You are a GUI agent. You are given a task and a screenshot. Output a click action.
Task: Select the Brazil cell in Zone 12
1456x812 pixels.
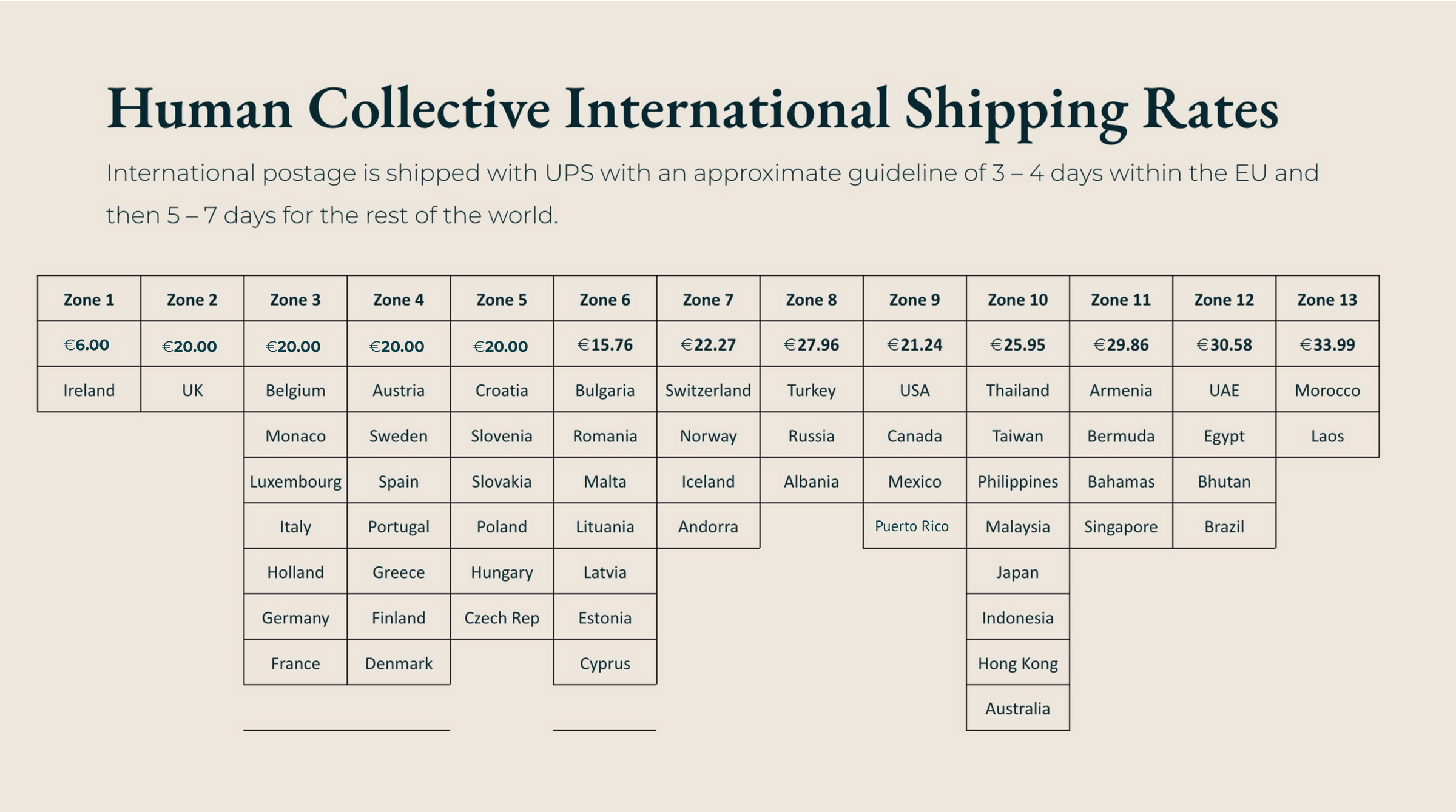(x=1224, y=526)
